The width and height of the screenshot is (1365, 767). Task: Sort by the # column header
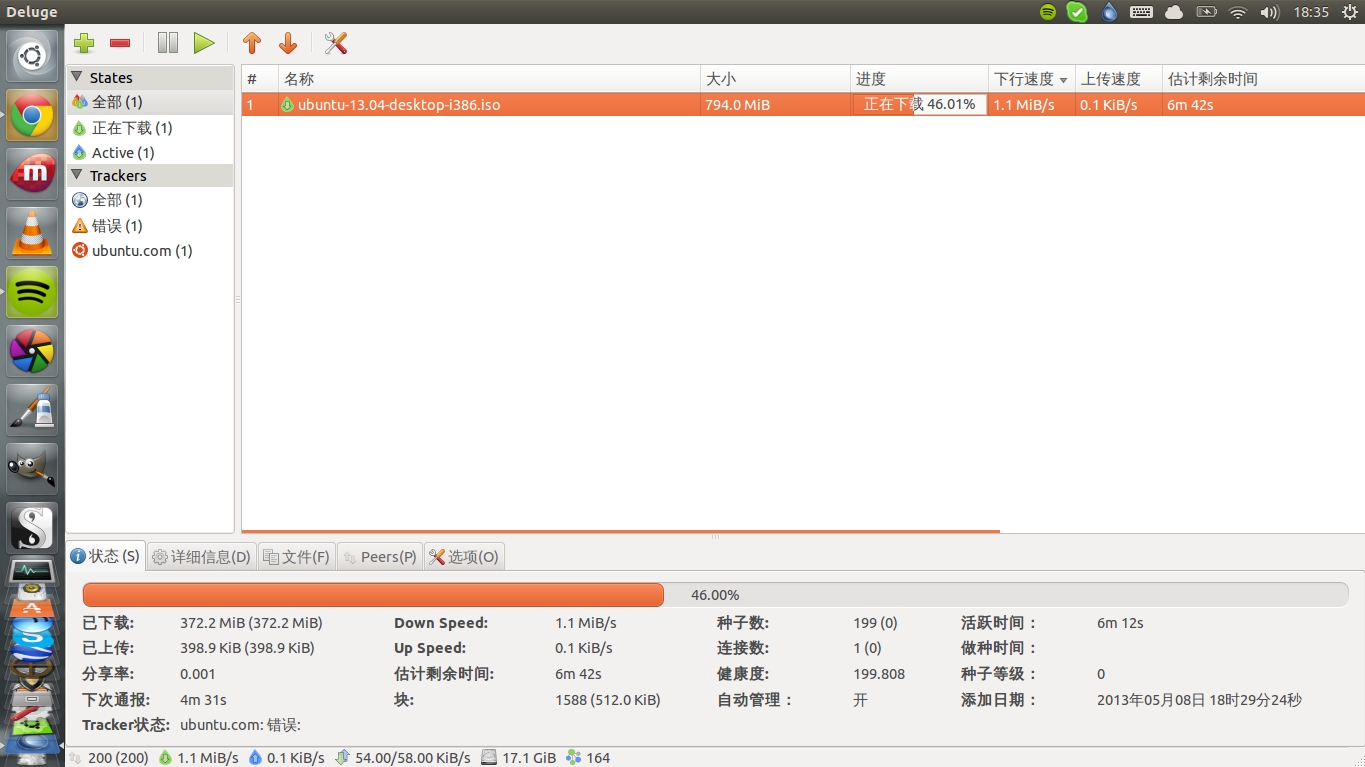(x=260, y=79)
